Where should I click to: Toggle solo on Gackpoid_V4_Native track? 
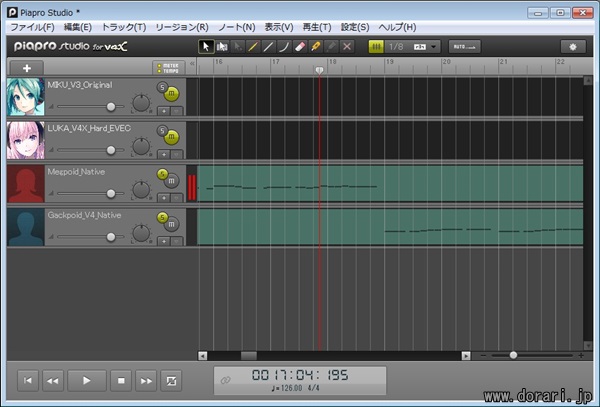pos(162,218)
